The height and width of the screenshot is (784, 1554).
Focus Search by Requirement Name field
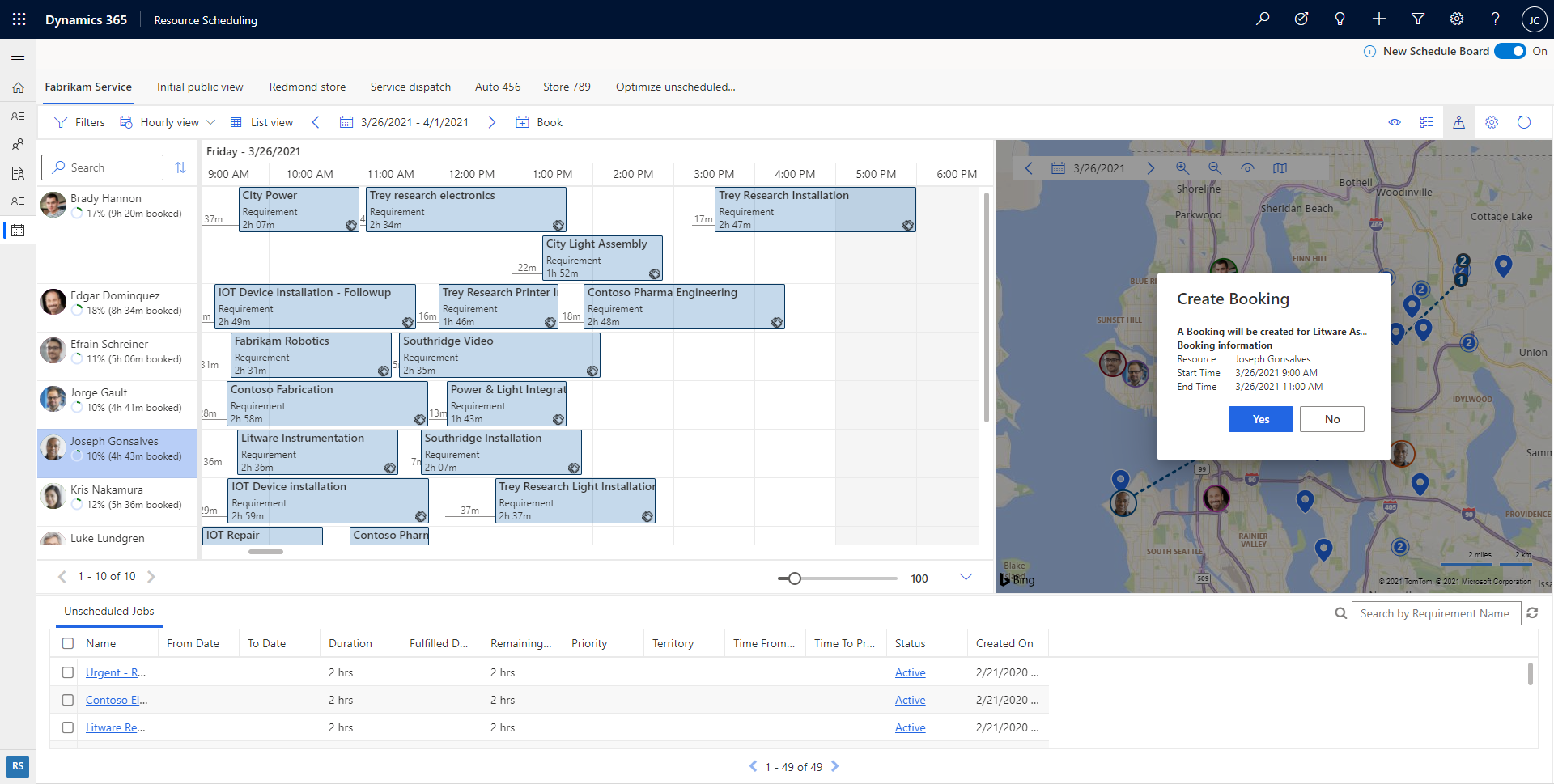click(x=1436, y=613)
